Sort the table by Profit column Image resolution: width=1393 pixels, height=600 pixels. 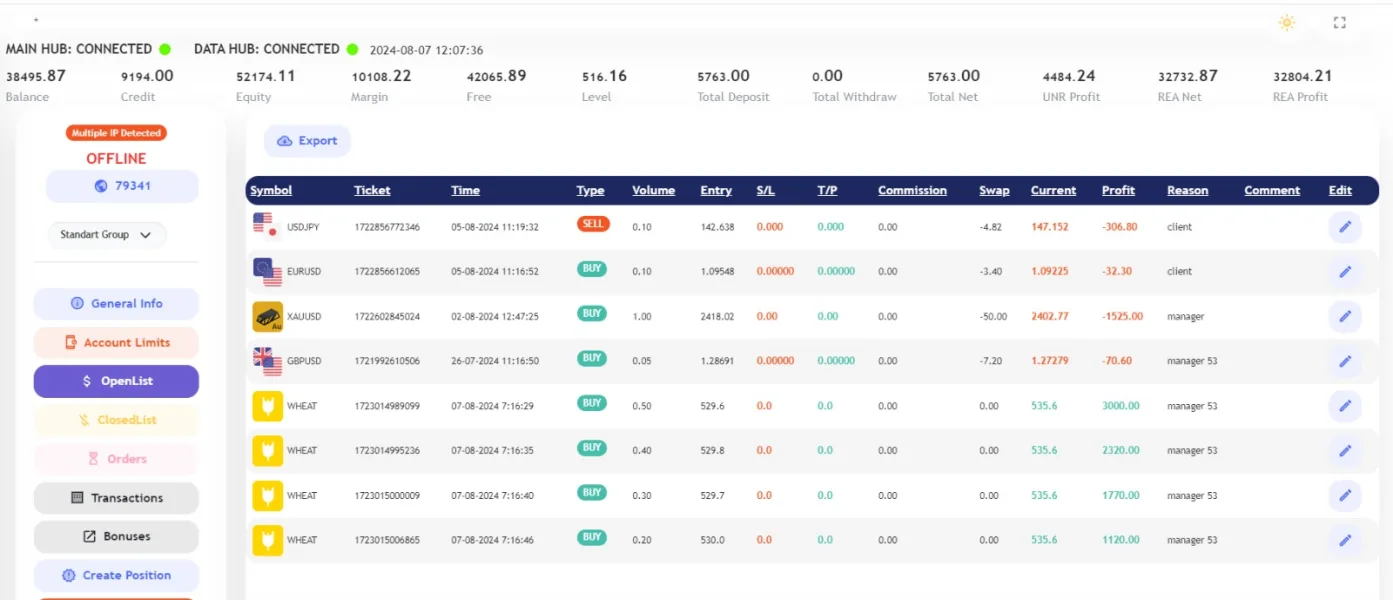[x=1118, y=190]
